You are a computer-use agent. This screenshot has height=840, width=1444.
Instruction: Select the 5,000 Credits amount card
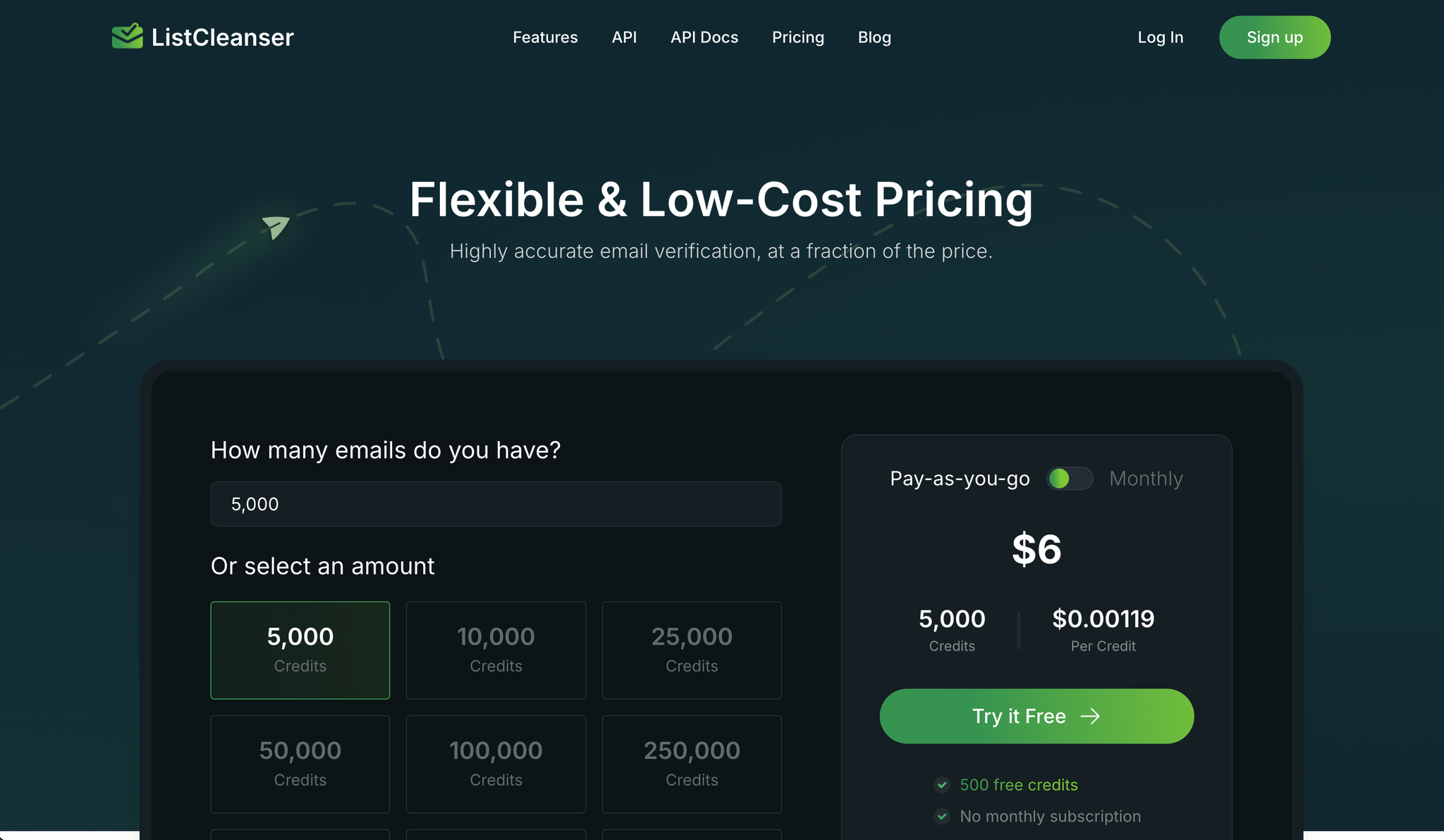[300, 650]
